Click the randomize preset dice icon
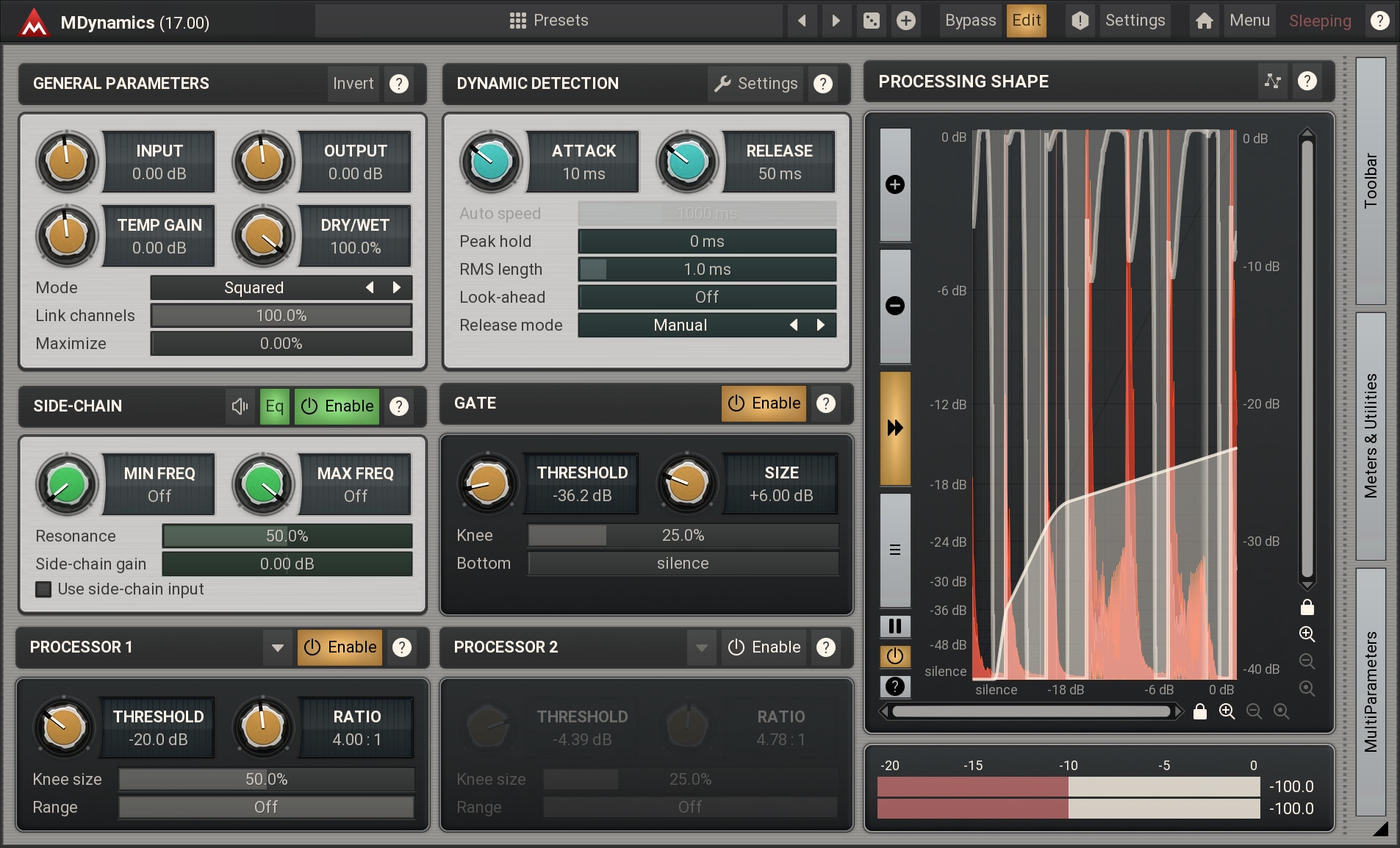This screenshot has height=848, width=1400. (x=871, y=21)
